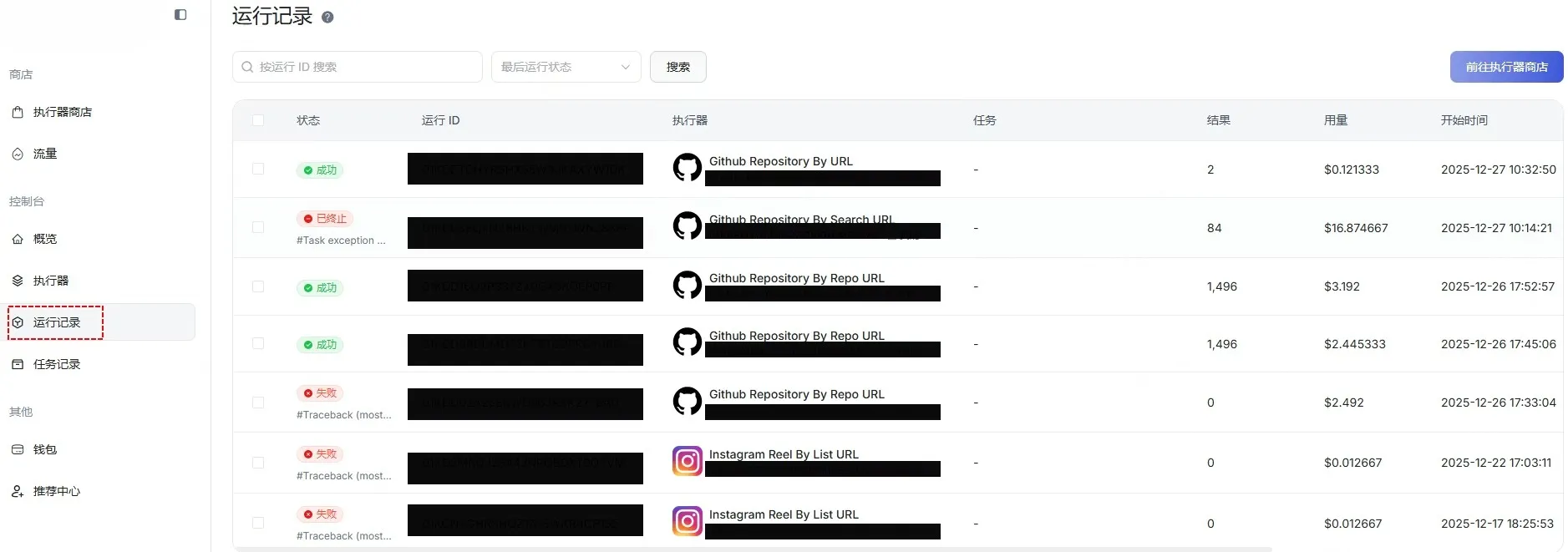Check the box for the 10:32:50 run
Screen dimensions: 1568x552
click(258, 170)
